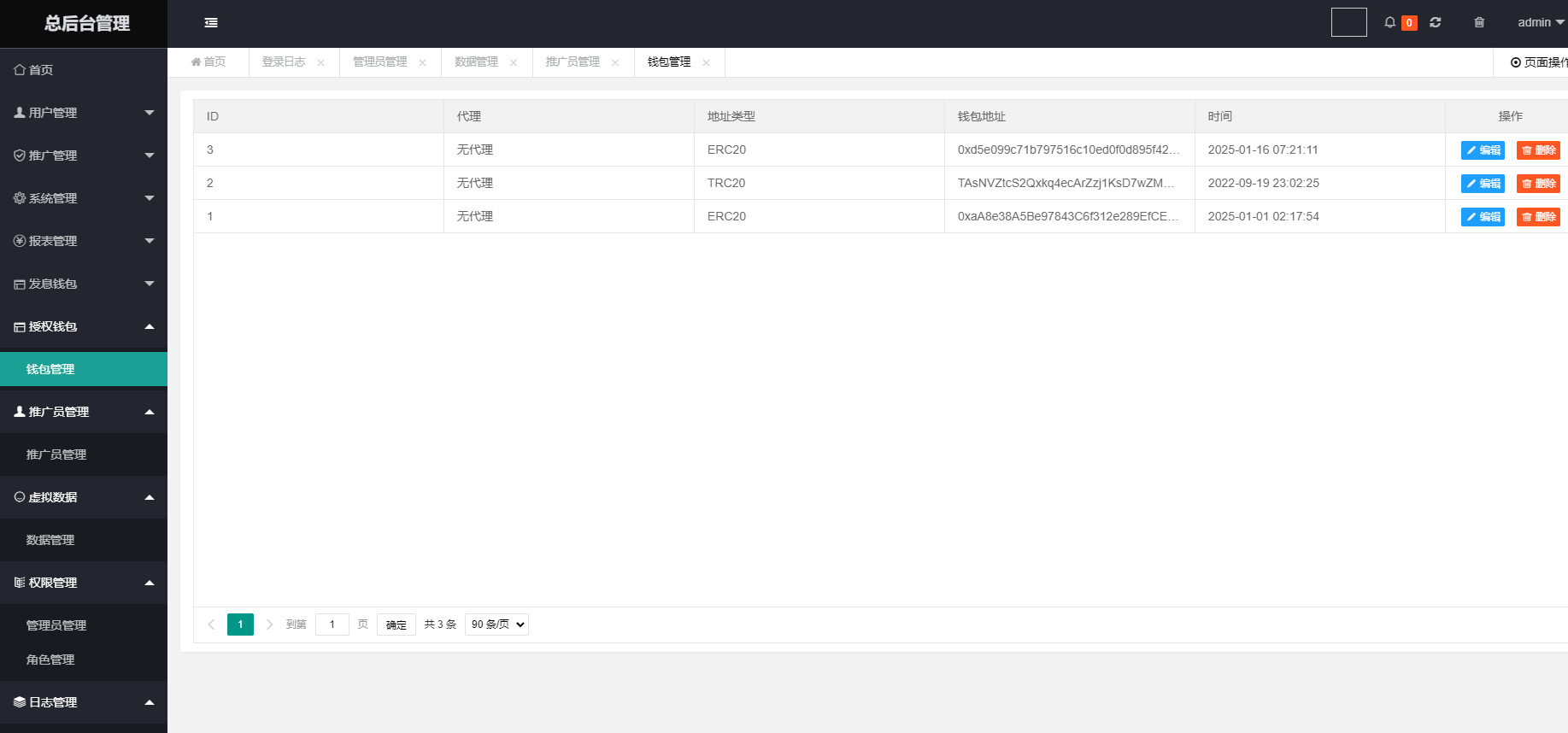Switch to 登录日志 tab
The image size is (1568, 733).
(284, 62)
